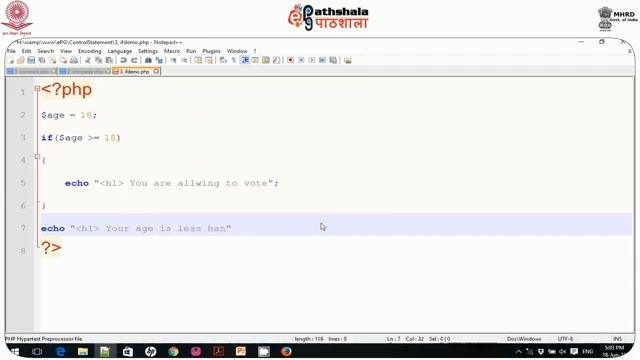Toggle Word Wrap in the toolbar

223,60
